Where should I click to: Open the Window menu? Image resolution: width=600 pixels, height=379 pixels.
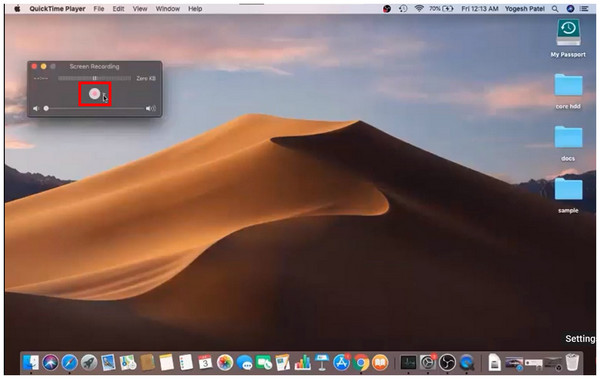(168, 8)
